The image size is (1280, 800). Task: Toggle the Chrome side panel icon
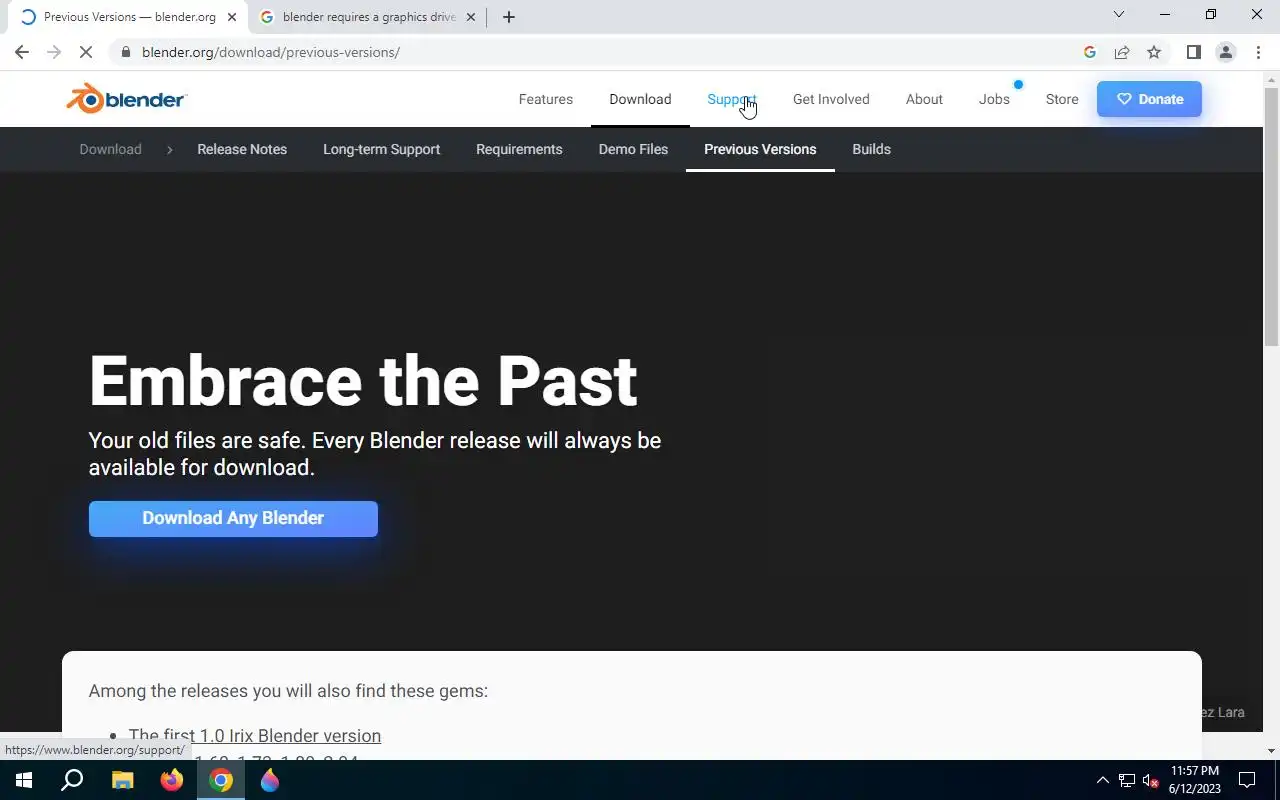(1193, 52)
